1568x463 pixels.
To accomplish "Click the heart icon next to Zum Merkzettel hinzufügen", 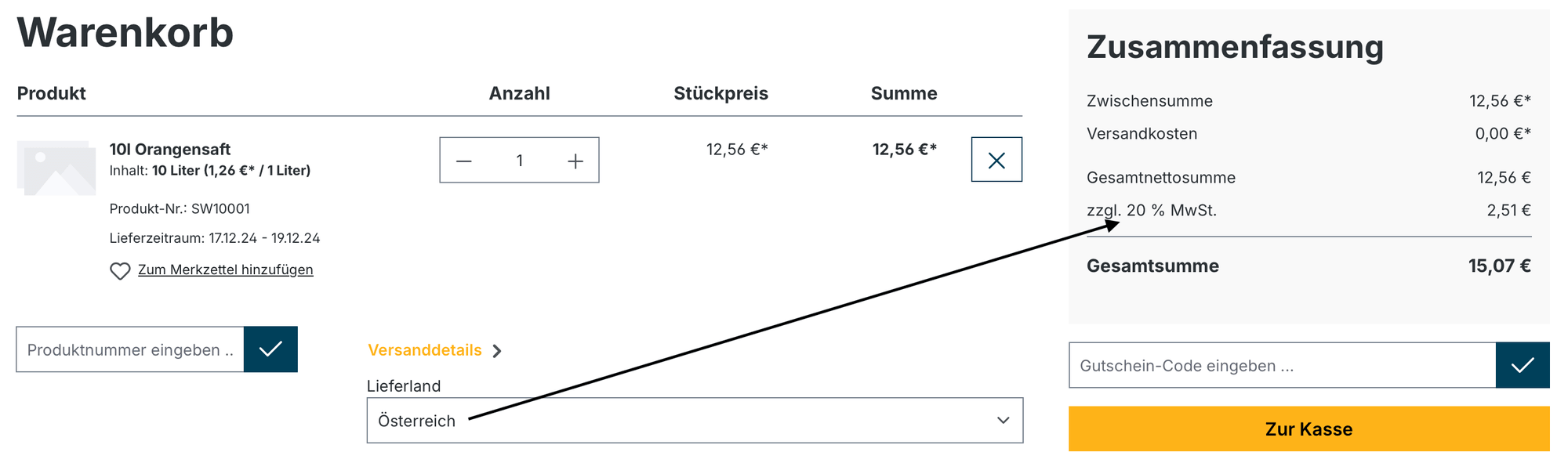I will click(x=120, y=270).
